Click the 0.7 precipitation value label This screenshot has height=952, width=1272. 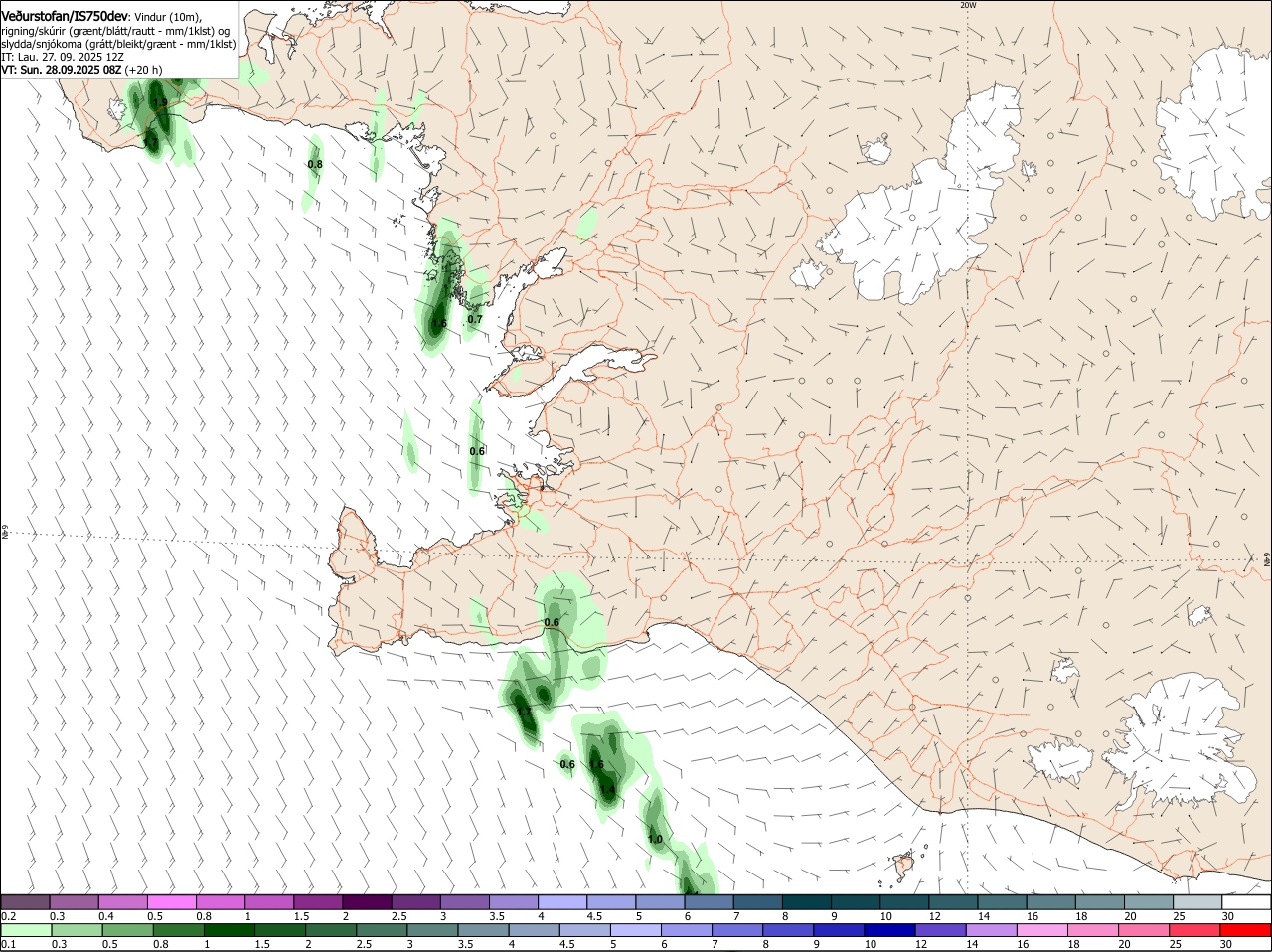(x=475, y=319)
